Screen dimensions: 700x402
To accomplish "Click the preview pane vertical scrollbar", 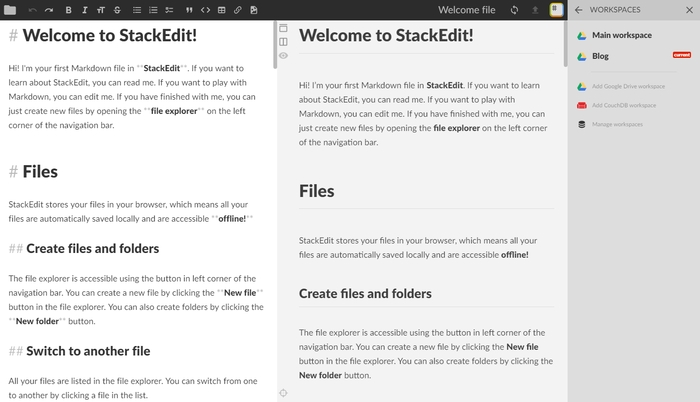I will [565, 44].
